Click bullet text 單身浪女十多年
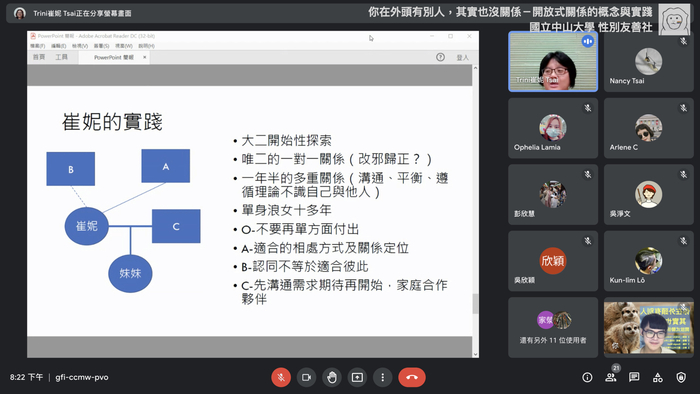The image size is (700, 394). click(x=286, y=210)
